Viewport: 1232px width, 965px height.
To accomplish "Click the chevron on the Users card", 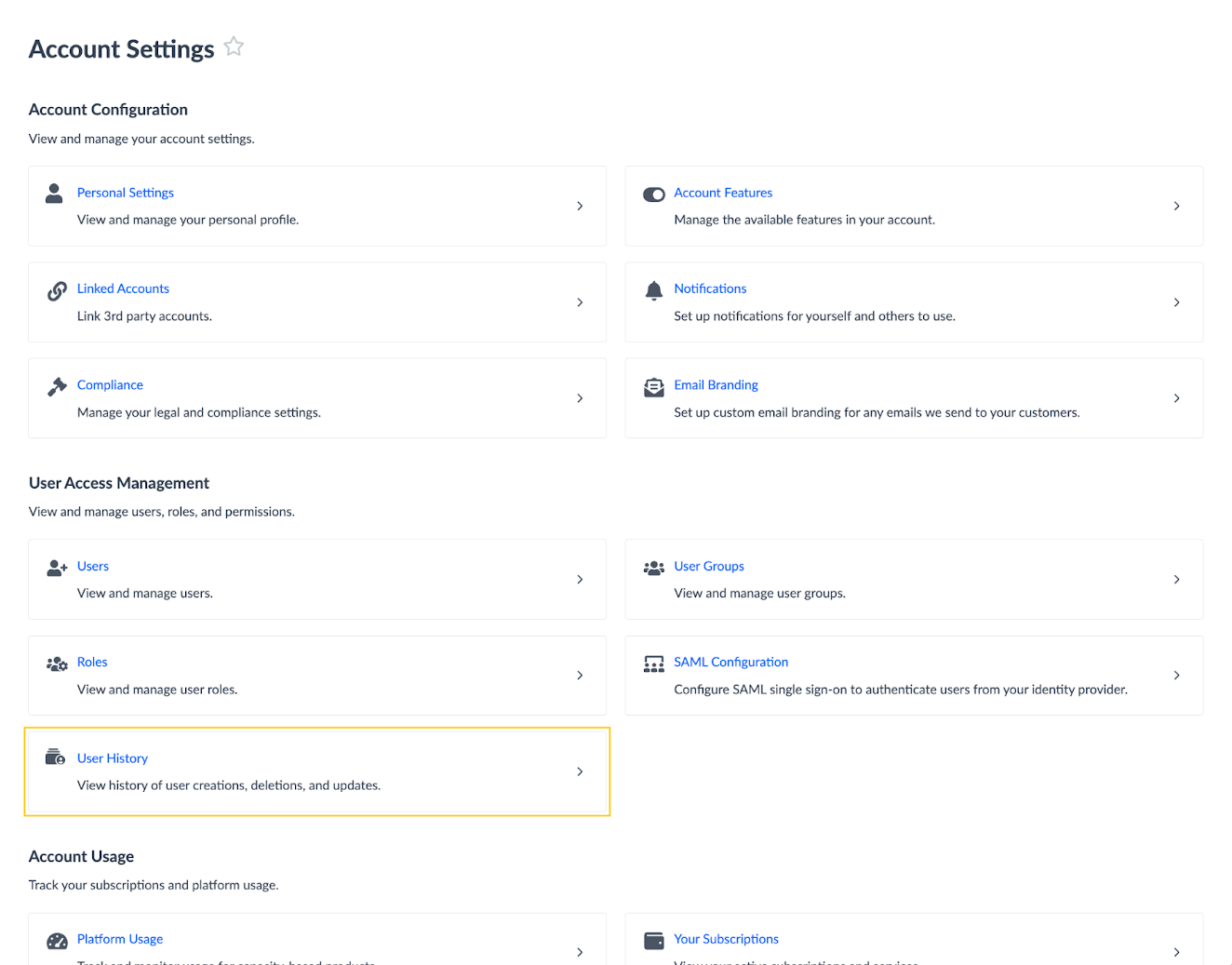I will coord(580,580).
